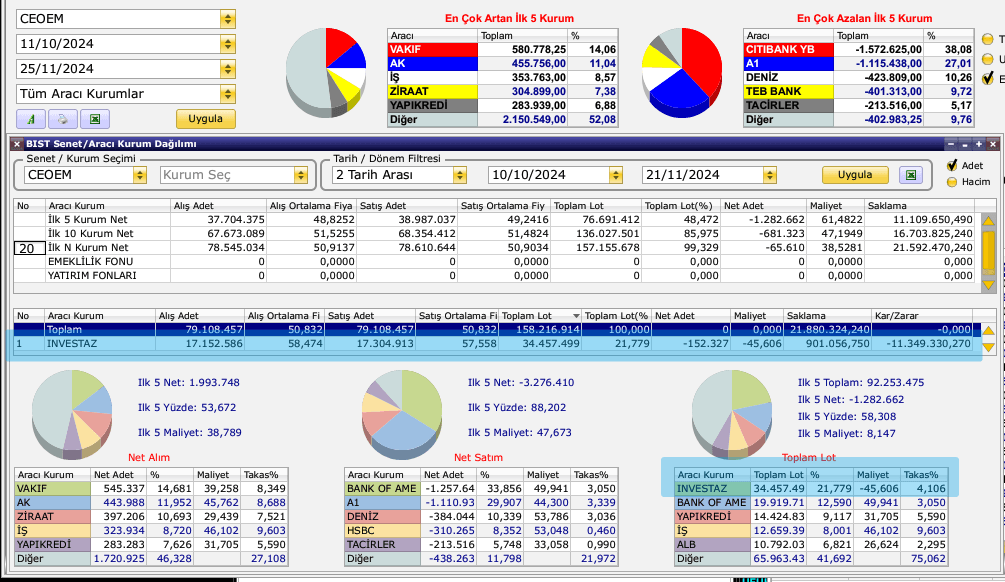
Task: Select the radio option starting with T
Action: coord(988,39)
